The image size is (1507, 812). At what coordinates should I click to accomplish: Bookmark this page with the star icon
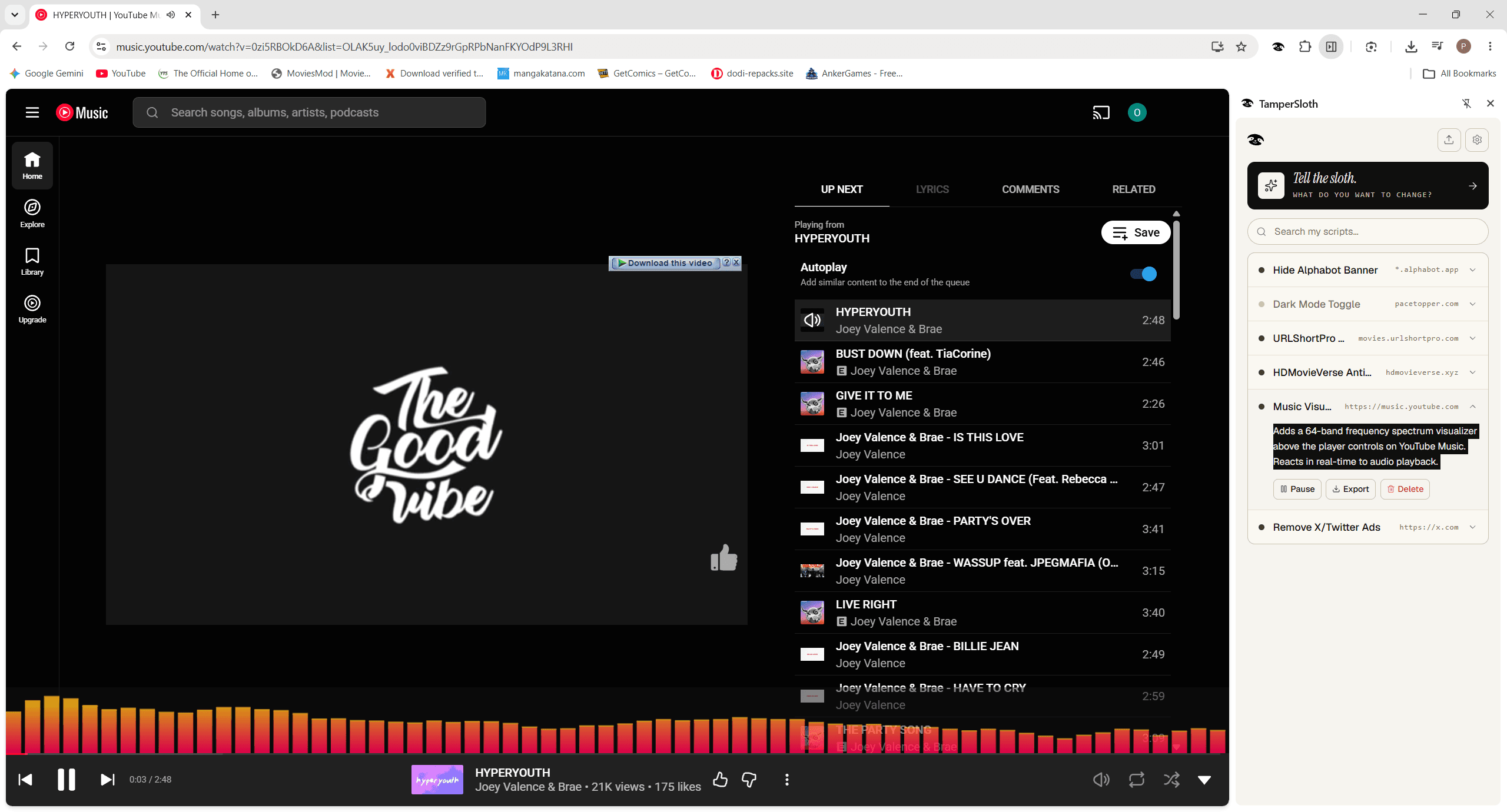(x=1241, y=47)
